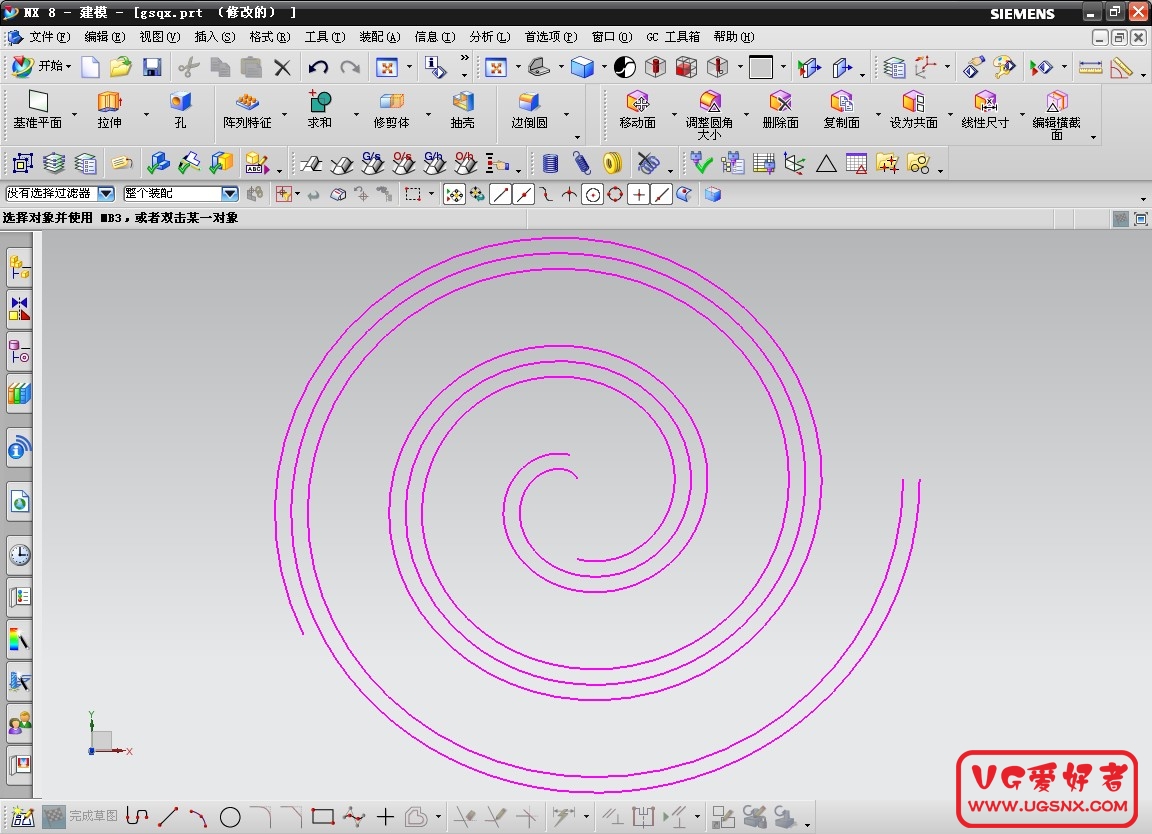1152x834 pixels.
Task: Click the Undo arrow icon
Action: [318, 67]
